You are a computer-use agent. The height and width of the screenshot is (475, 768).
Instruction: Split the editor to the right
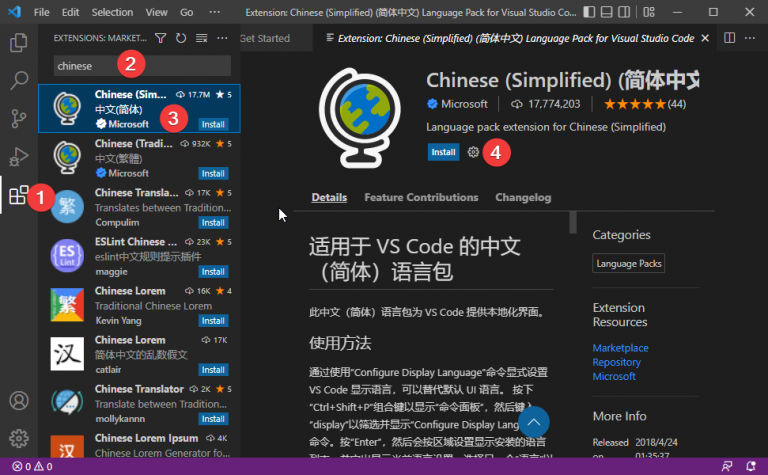coord(729,38)
